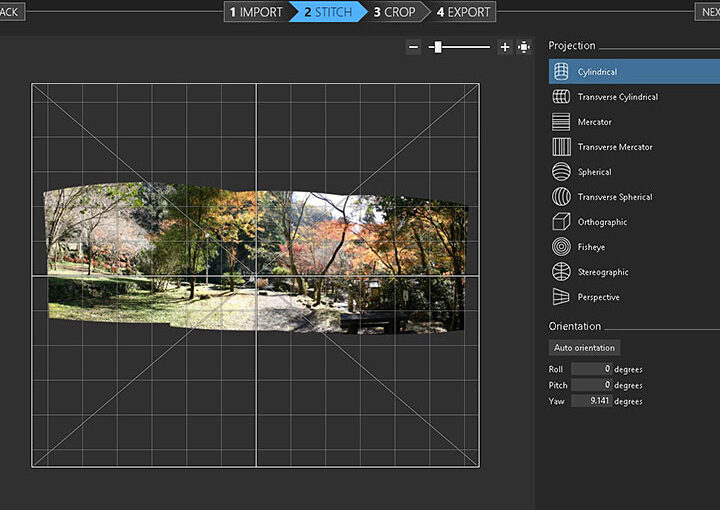This screenshot has width=720, height=510.
Task: Select the Transverse Mercator projection icon
Action: click(x=561, y=147)
